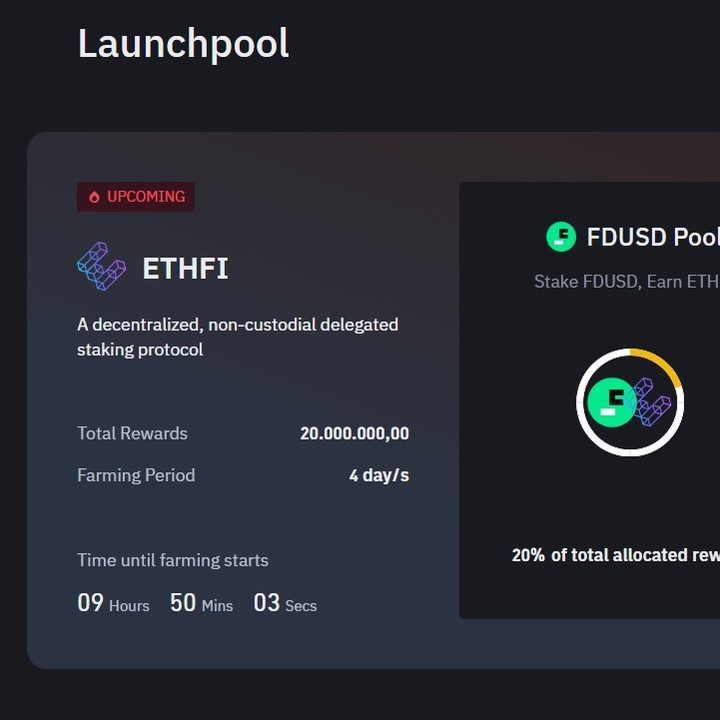Click the Farming Period label
Image resolution: width=720 pixels, height=720 pixels.
tap(136, 475)
